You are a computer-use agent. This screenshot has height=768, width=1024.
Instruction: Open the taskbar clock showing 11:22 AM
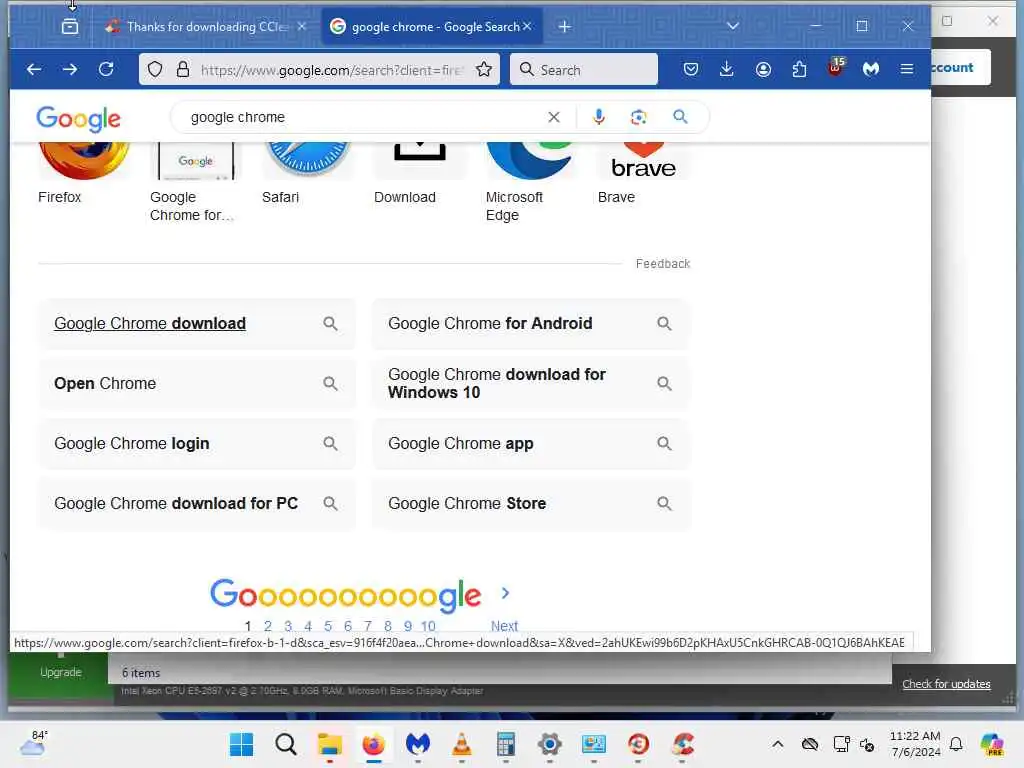[915, 744]
